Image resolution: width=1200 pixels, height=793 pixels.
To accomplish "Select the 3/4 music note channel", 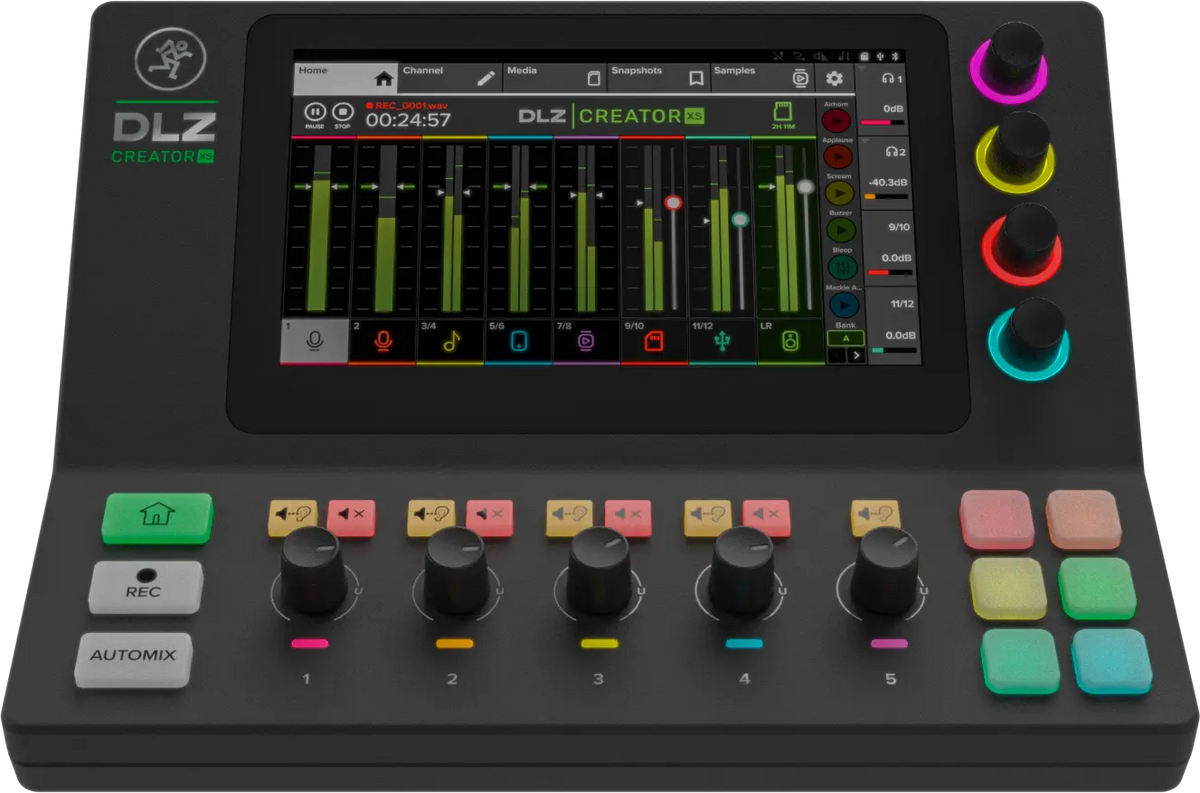I will click(x=451, y=341).
